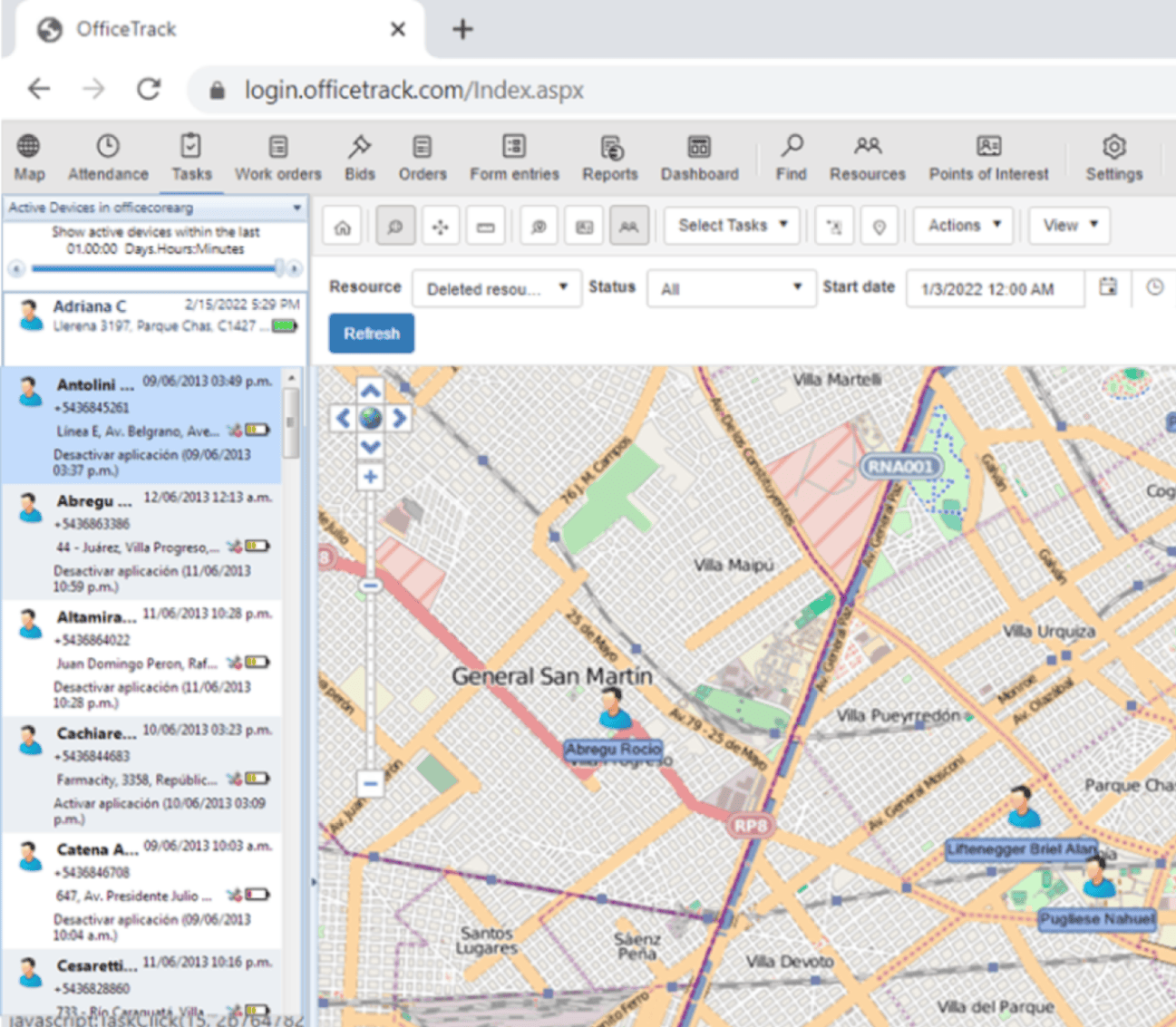Pan the map down with arrow
Image resolution: width=1176 pixels, height=1027 pixels.
click(x=370, y=447)
